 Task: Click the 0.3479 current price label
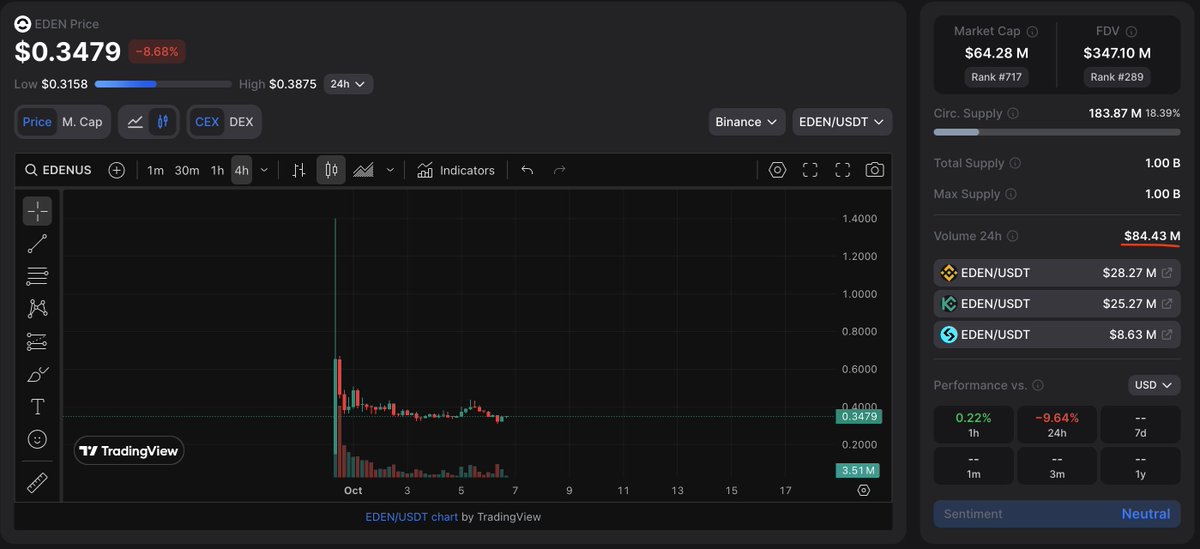tap(858, 417)
